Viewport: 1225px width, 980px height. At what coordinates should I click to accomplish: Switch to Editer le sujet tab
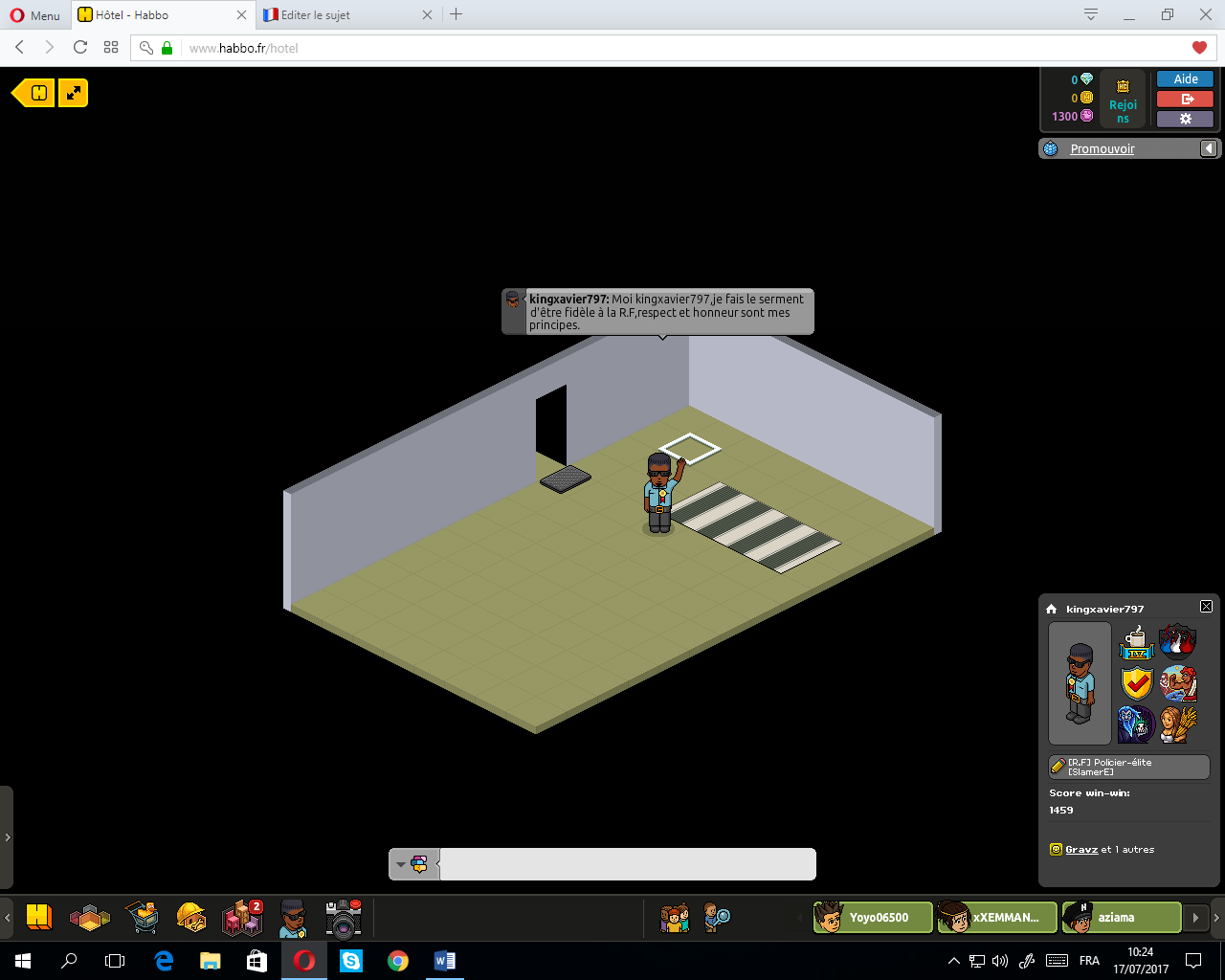coord(347,15)
